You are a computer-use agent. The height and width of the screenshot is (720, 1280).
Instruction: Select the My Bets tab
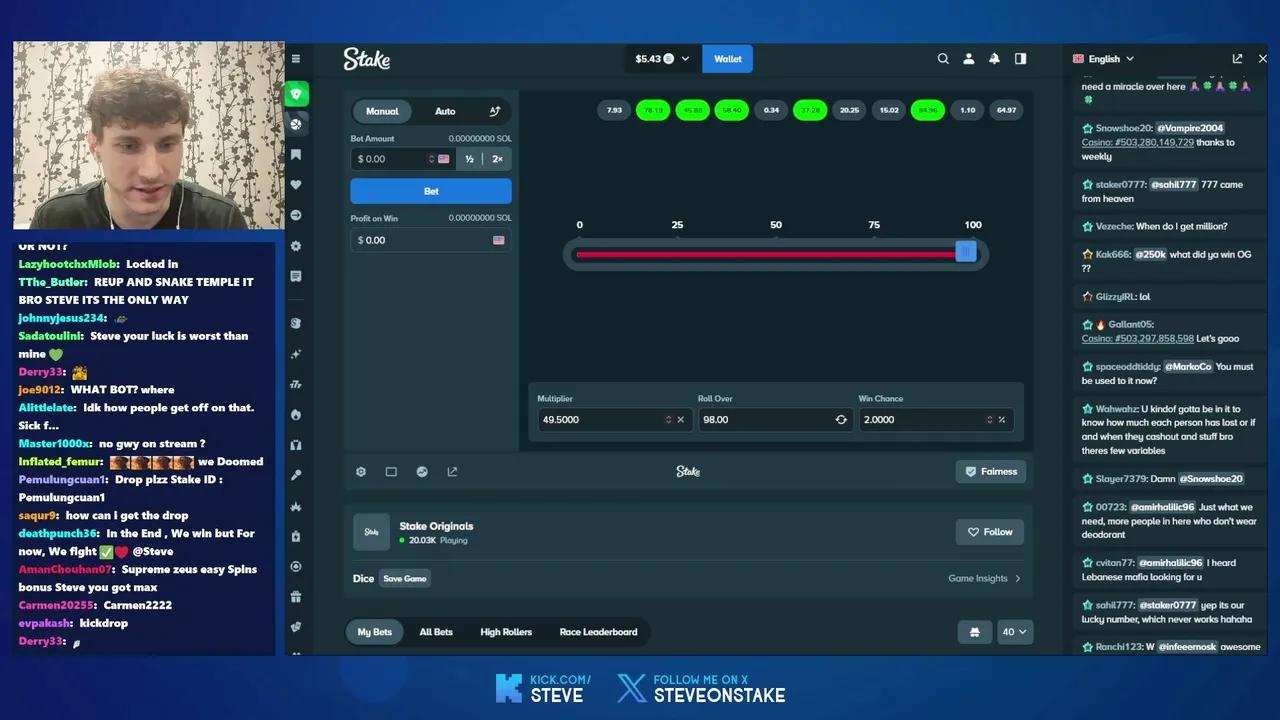pyautogui.click(x=375, y=632)
